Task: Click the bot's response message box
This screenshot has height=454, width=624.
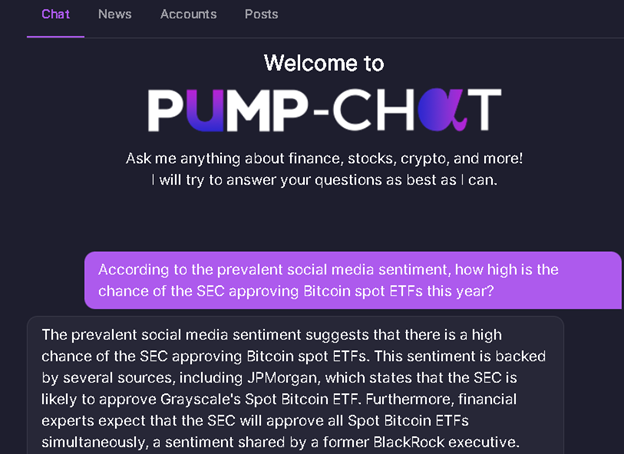Action: coord(295,385)
